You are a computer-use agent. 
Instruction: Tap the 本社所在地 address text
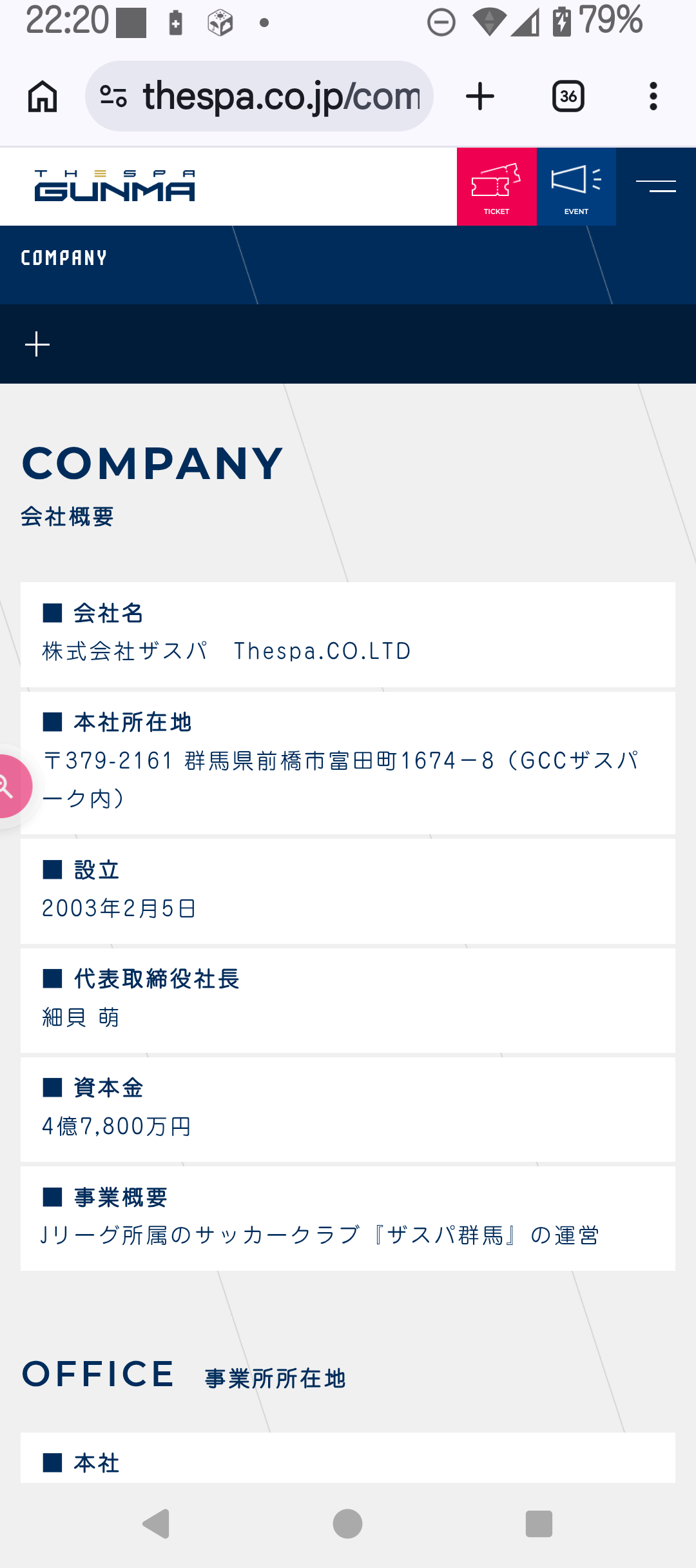coord(340,779)
